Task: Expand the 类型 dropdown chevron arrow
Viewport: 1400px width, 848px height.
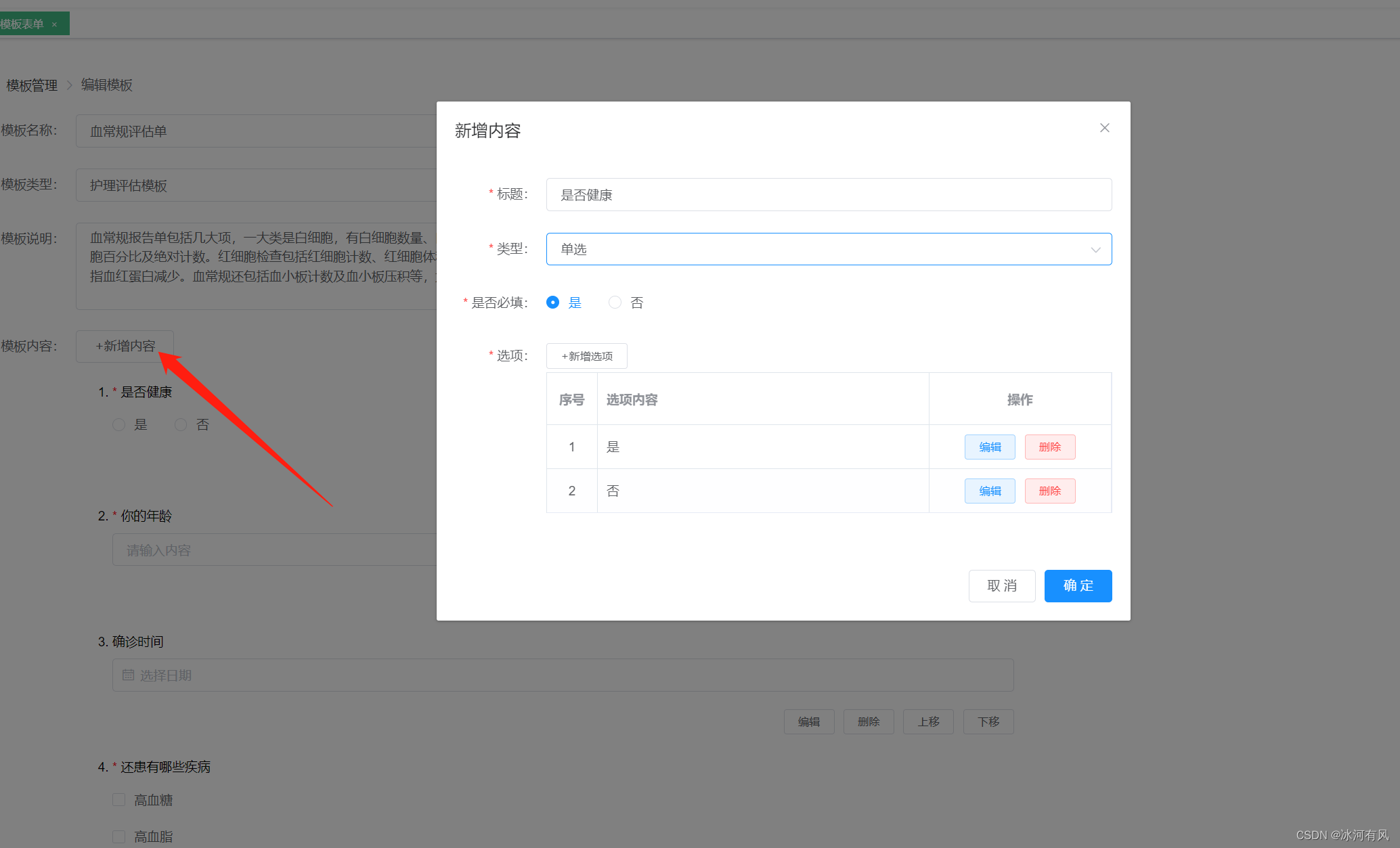Action: (x=1095, y=250)
